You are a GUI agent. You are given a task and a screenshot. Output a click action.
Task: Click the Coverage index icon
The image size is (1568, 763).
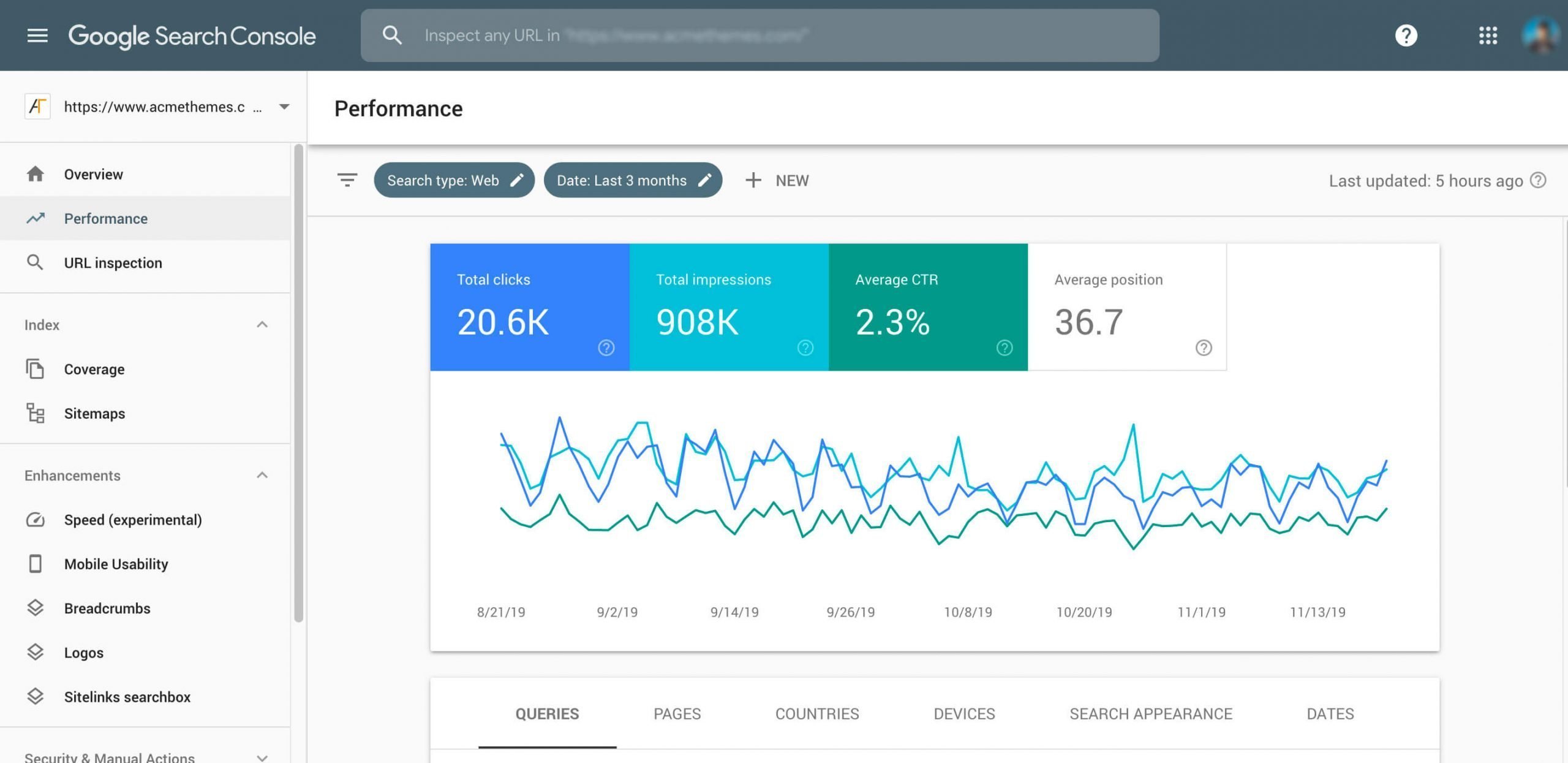click(x=35, y=368)
